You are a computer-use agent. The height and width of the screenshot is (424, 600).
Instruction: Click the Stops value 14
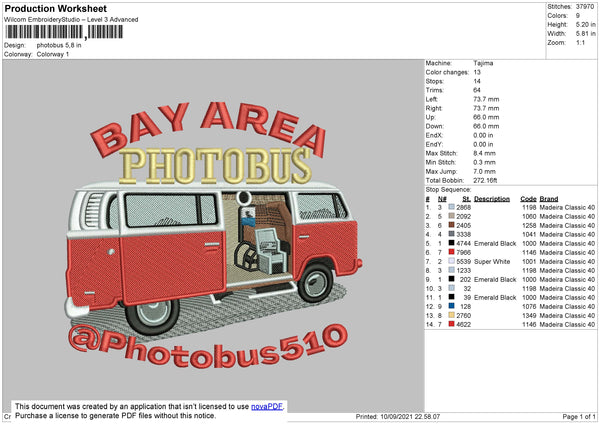tap(477, 81)
